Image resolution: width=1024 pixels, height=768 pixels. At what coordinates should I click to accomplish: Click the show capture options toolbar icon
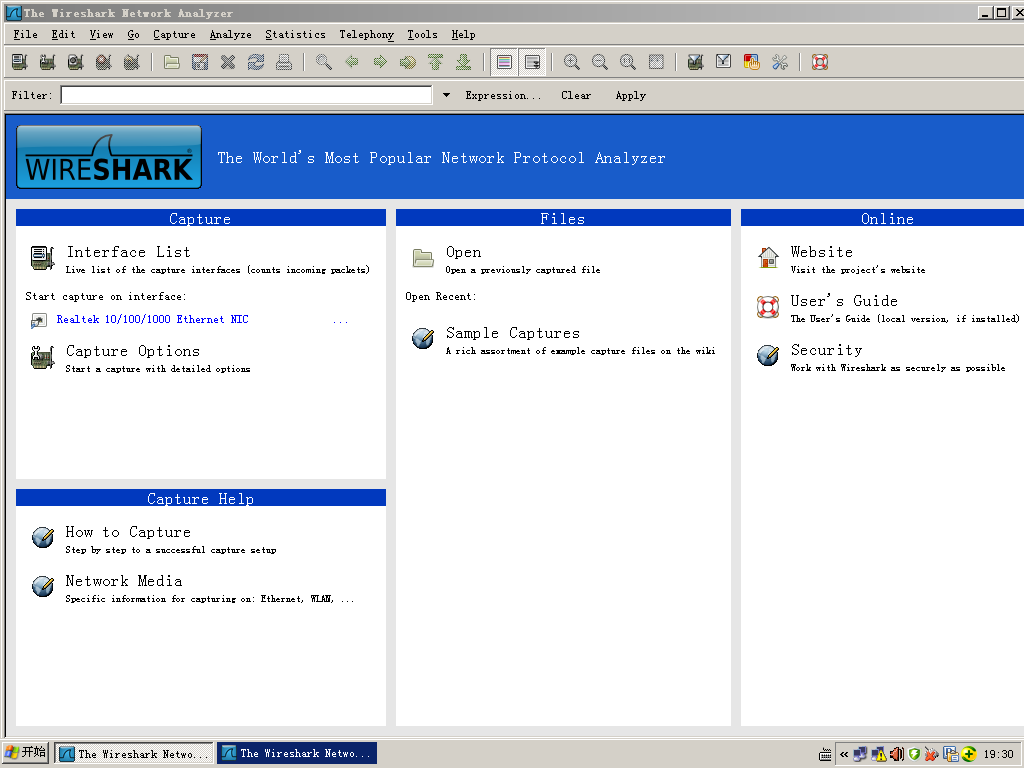tap(47, 62)
